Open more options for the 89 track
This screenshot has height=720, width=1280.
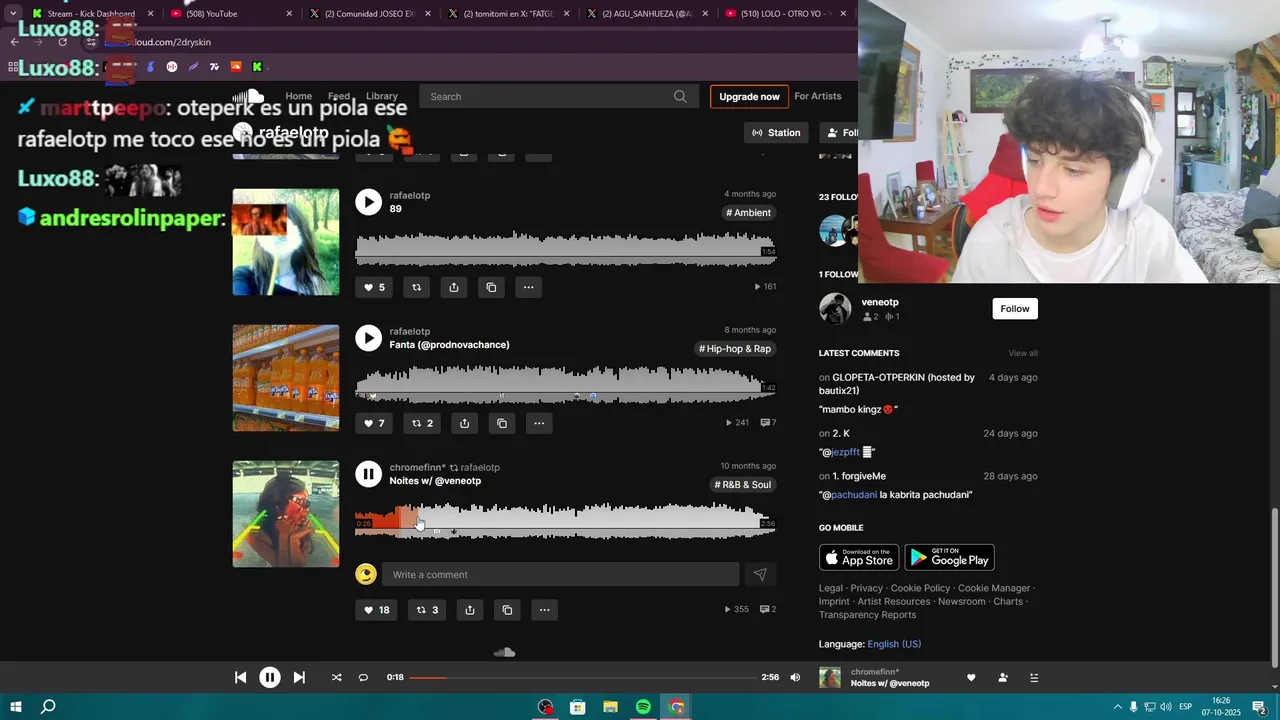pyautogui.click(x=528, y=287)
